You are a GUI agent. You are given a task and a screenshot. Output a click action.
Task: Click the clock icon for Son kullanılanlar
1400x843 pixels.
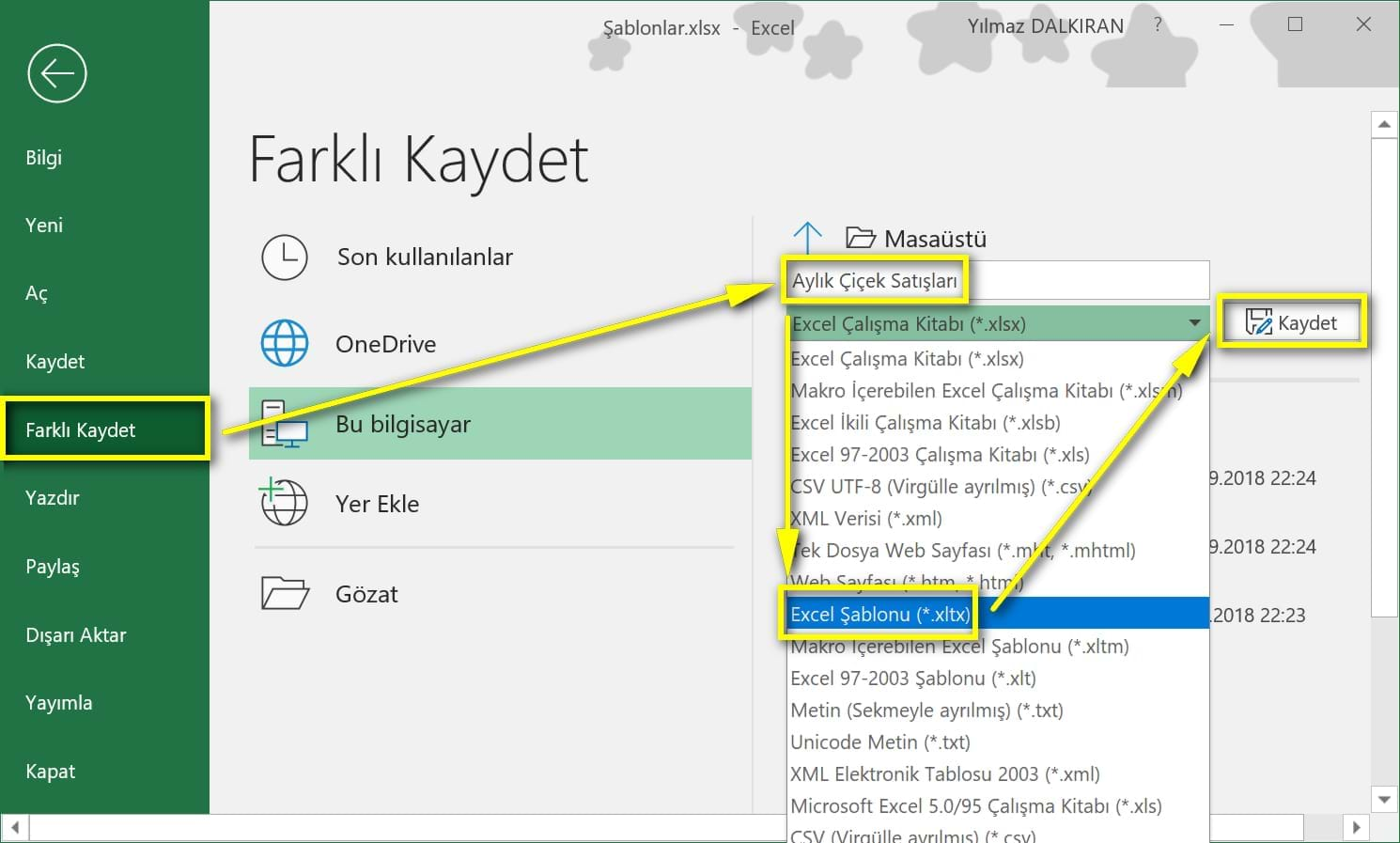285,258
